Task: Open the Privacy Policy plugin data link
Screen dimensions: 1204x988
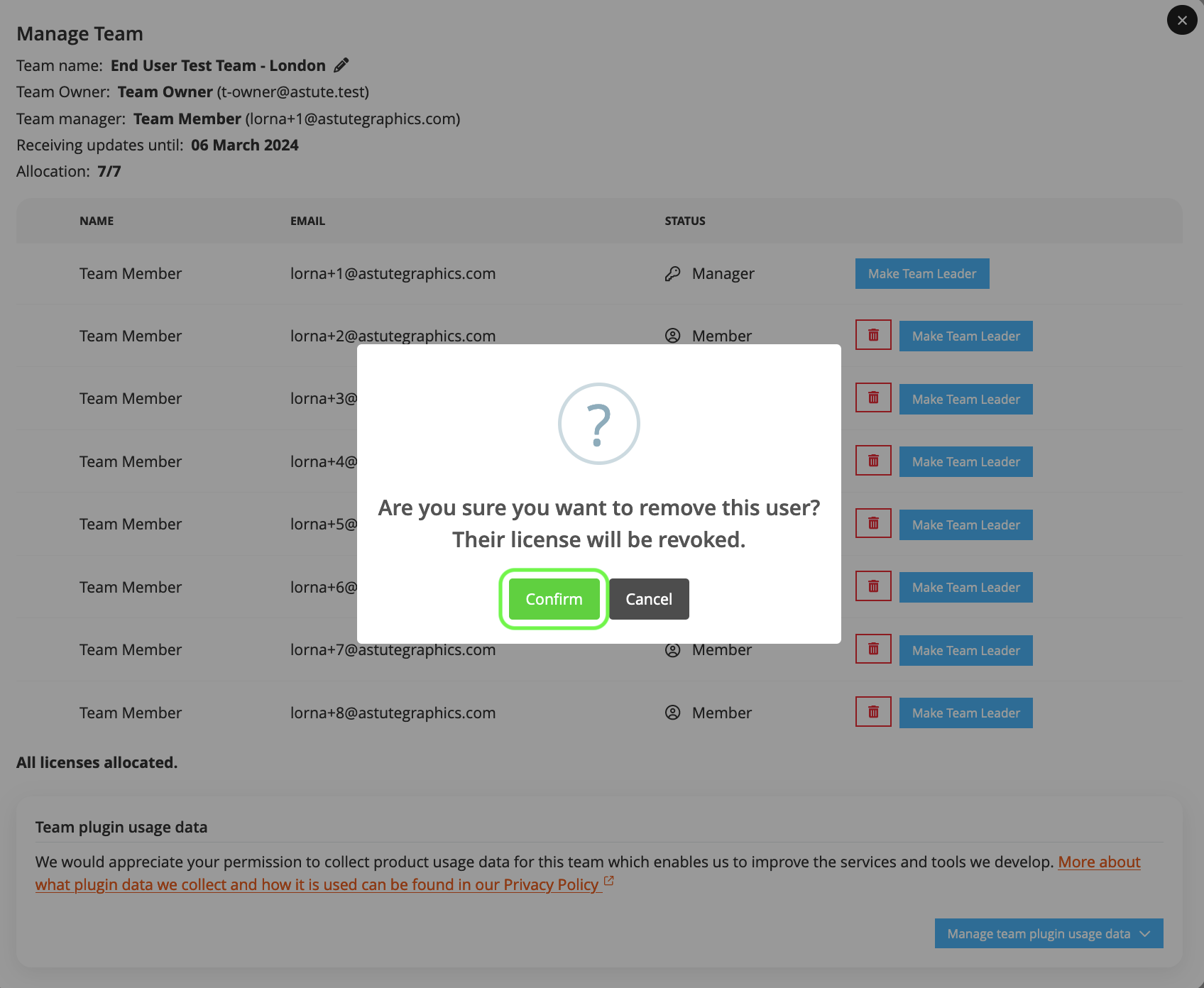Action: tap(317, 884)
